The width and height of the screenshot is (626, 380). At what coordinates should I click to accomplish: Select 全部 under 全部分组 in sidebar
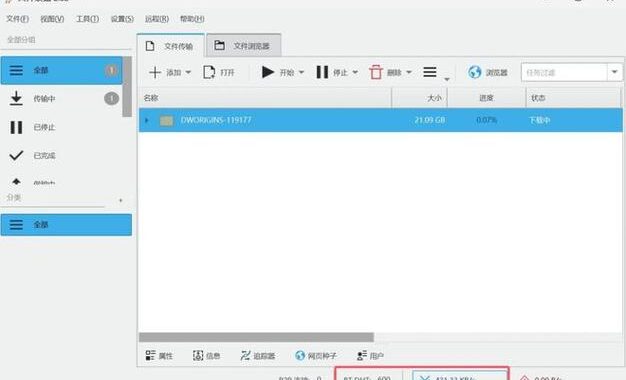pos(61,70)
